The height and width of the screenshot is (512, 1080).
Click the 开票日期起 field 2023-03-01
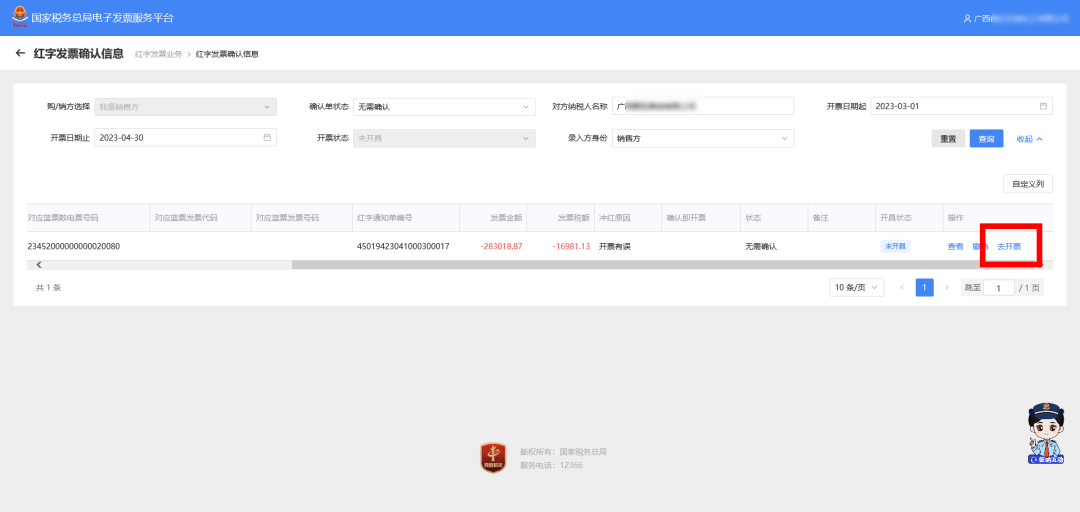click(x=962, y=107)
